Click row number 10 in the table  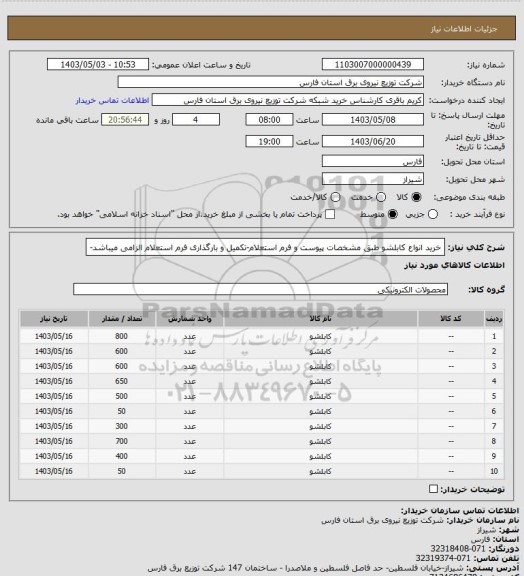pos(494,471)
